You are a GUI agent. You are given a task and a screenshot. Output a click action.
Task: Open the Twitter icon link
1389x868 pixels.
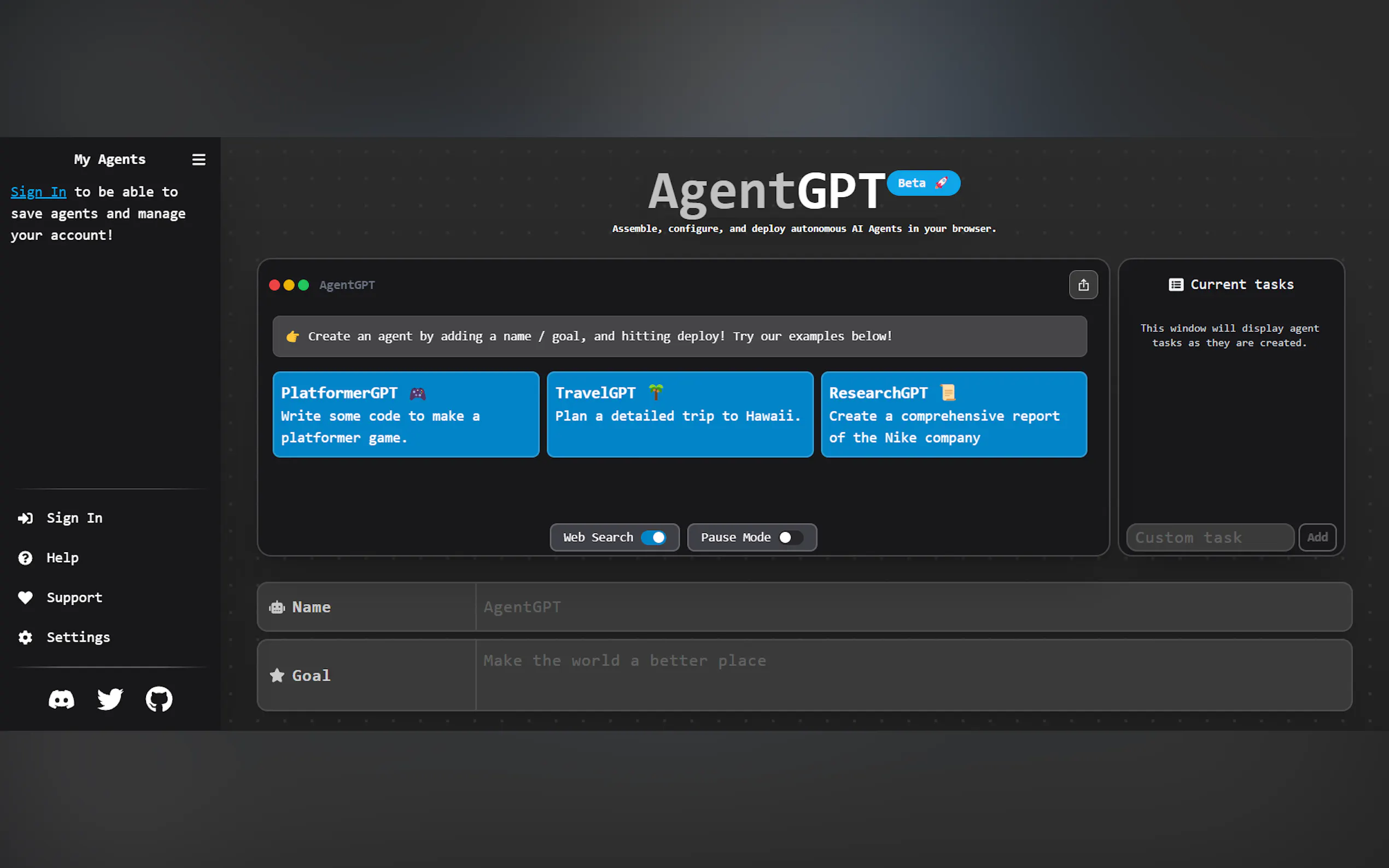click(x=110, y=699)
